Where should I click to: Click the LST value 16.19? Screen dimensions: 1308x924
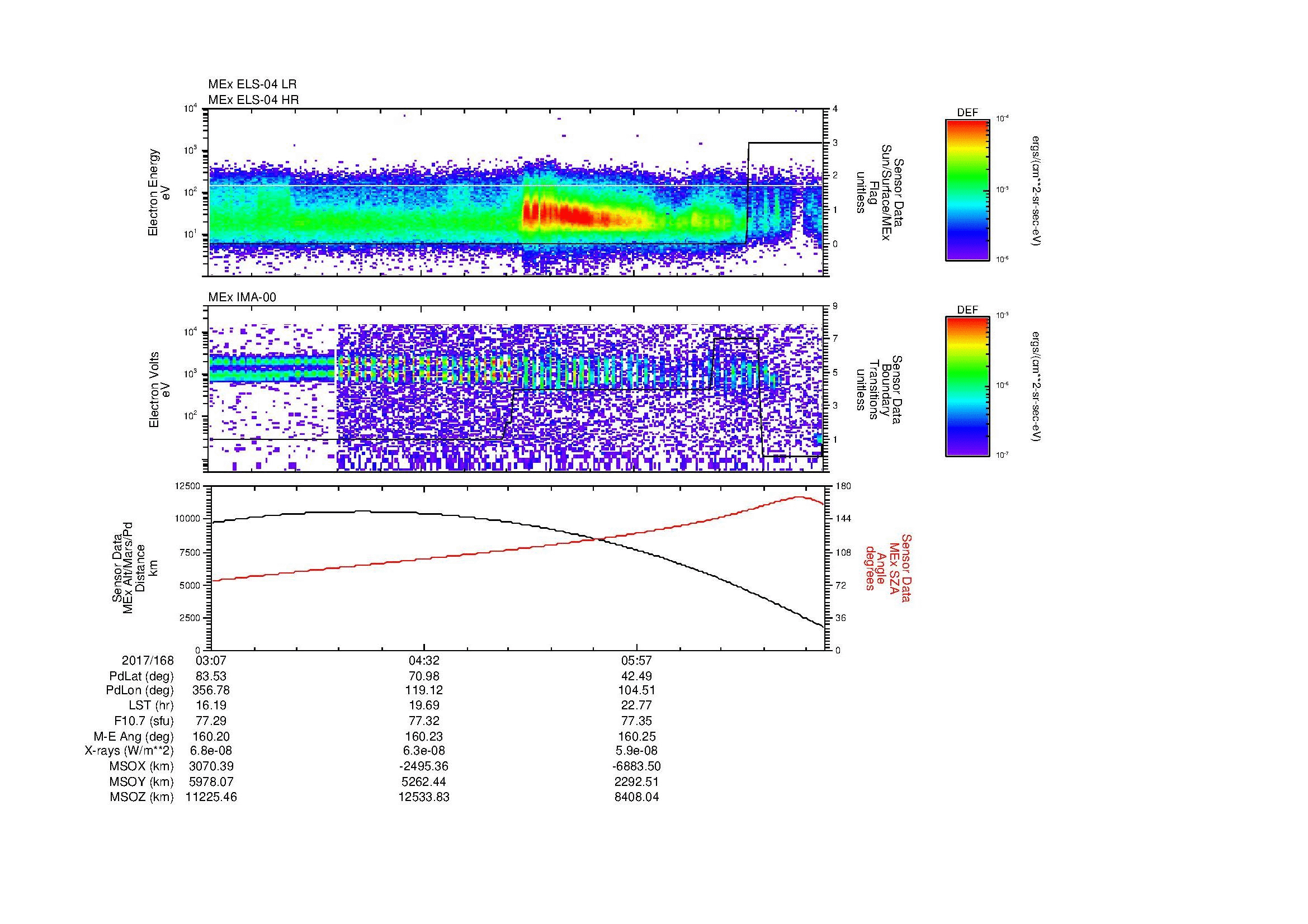[x=211, y=705]
